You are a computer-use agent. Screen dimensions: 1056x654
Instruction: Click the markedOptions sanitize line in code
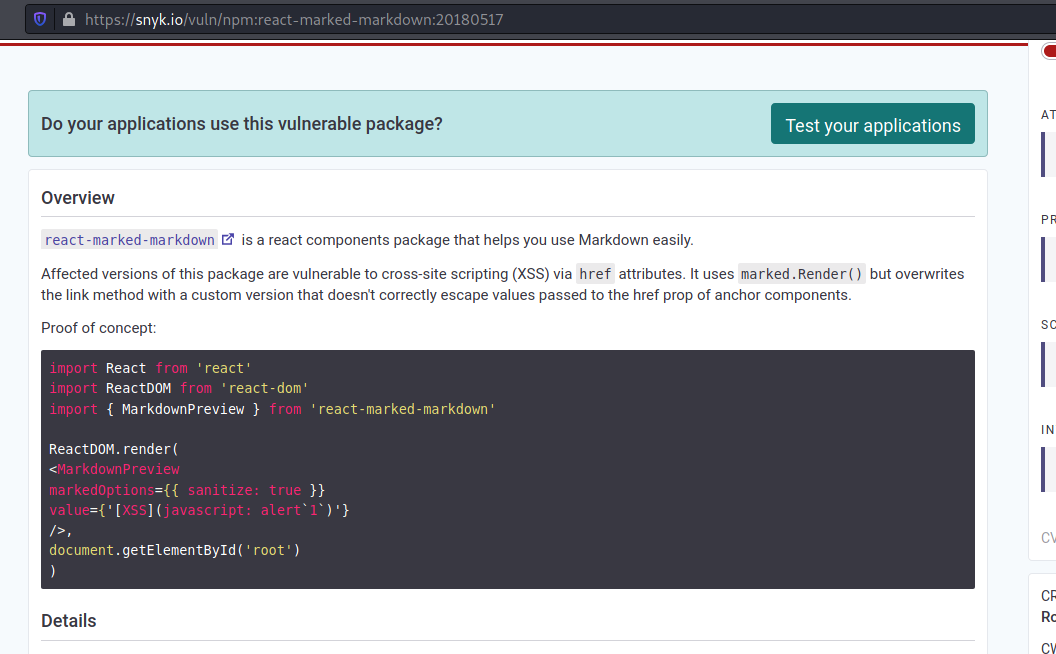pos(187,490)
